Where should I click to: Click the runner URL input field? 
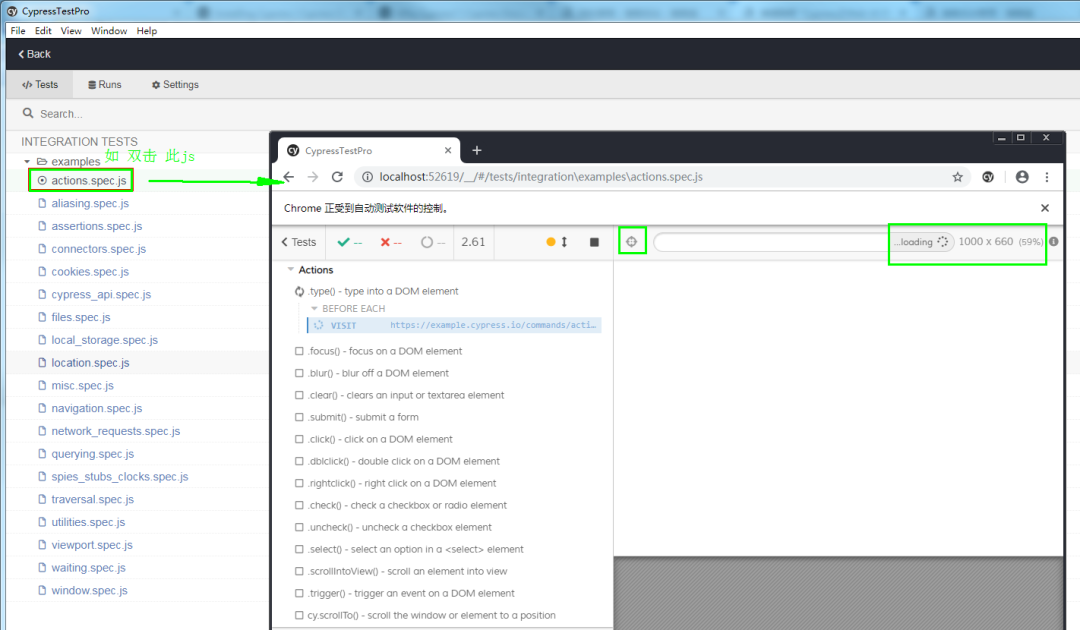pos(771,242)
